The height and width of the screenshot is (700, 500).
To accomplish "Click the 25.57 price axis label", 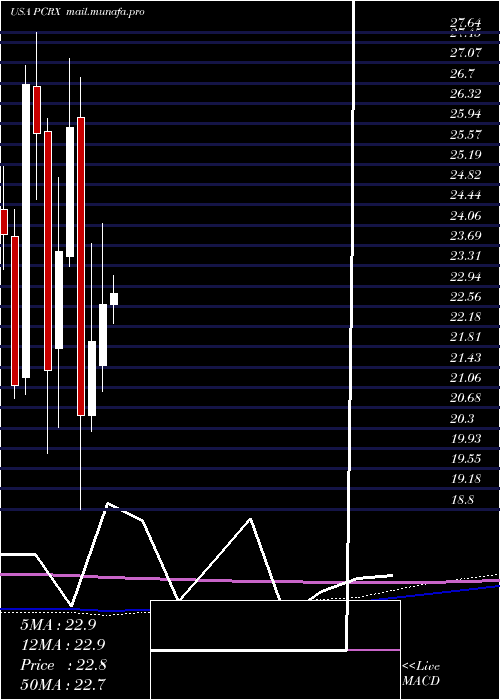I will pyautogui.click(x=466, y=134).
